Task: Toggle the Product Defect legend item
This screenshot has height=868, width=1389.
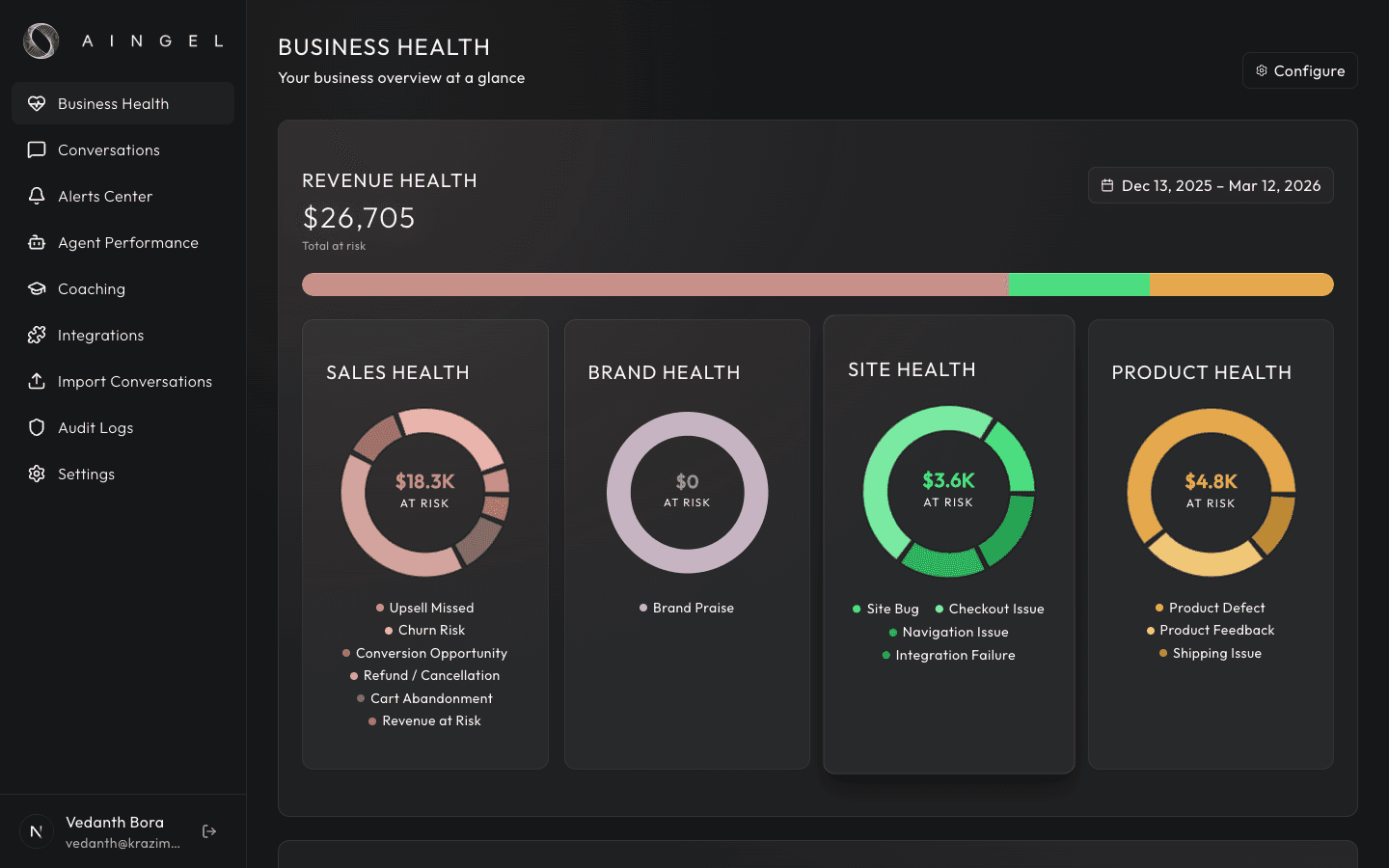Action: click(1211, 608)
